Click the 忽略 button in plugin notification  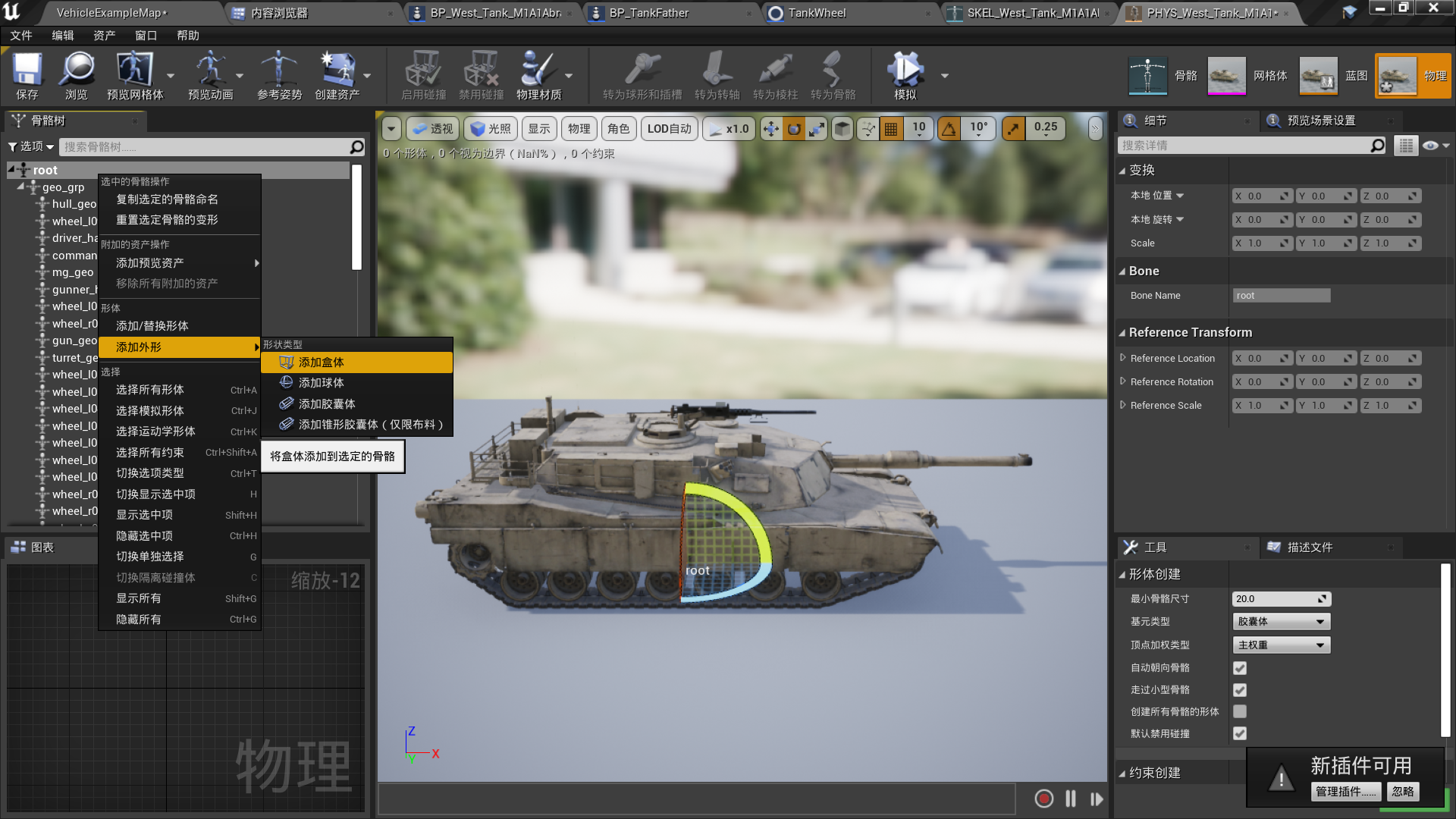(1403, 792)
